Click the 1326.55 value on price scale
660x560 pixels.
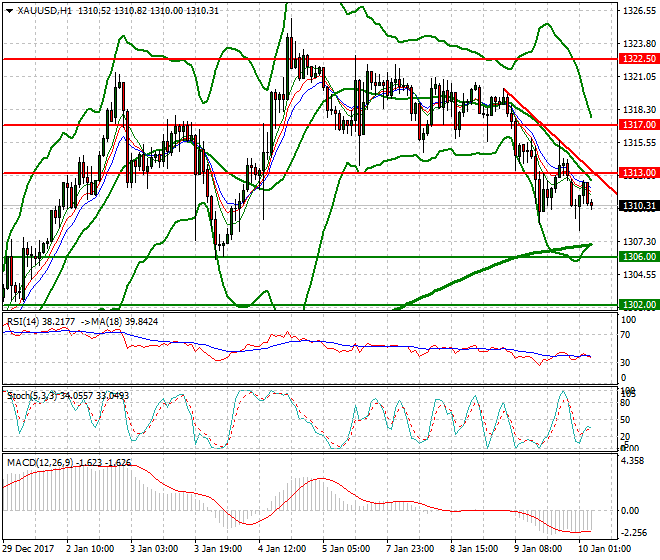click(x=636, y=12)
